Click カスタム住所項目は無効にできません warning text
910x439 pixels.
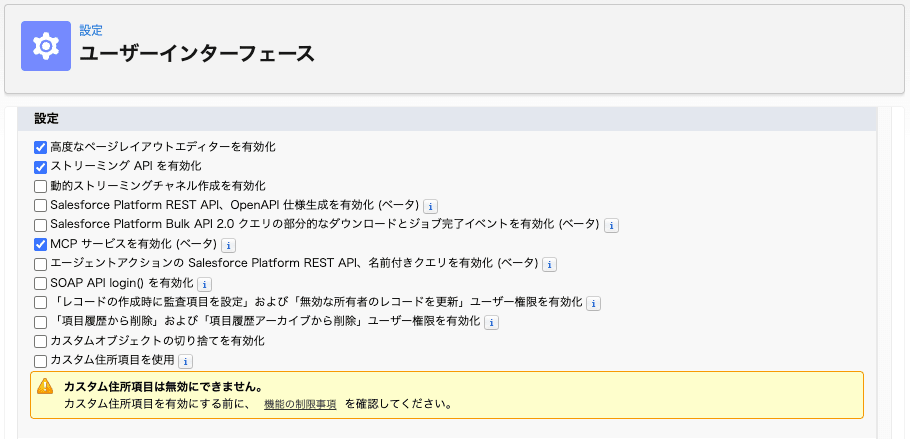pos(164,387)
